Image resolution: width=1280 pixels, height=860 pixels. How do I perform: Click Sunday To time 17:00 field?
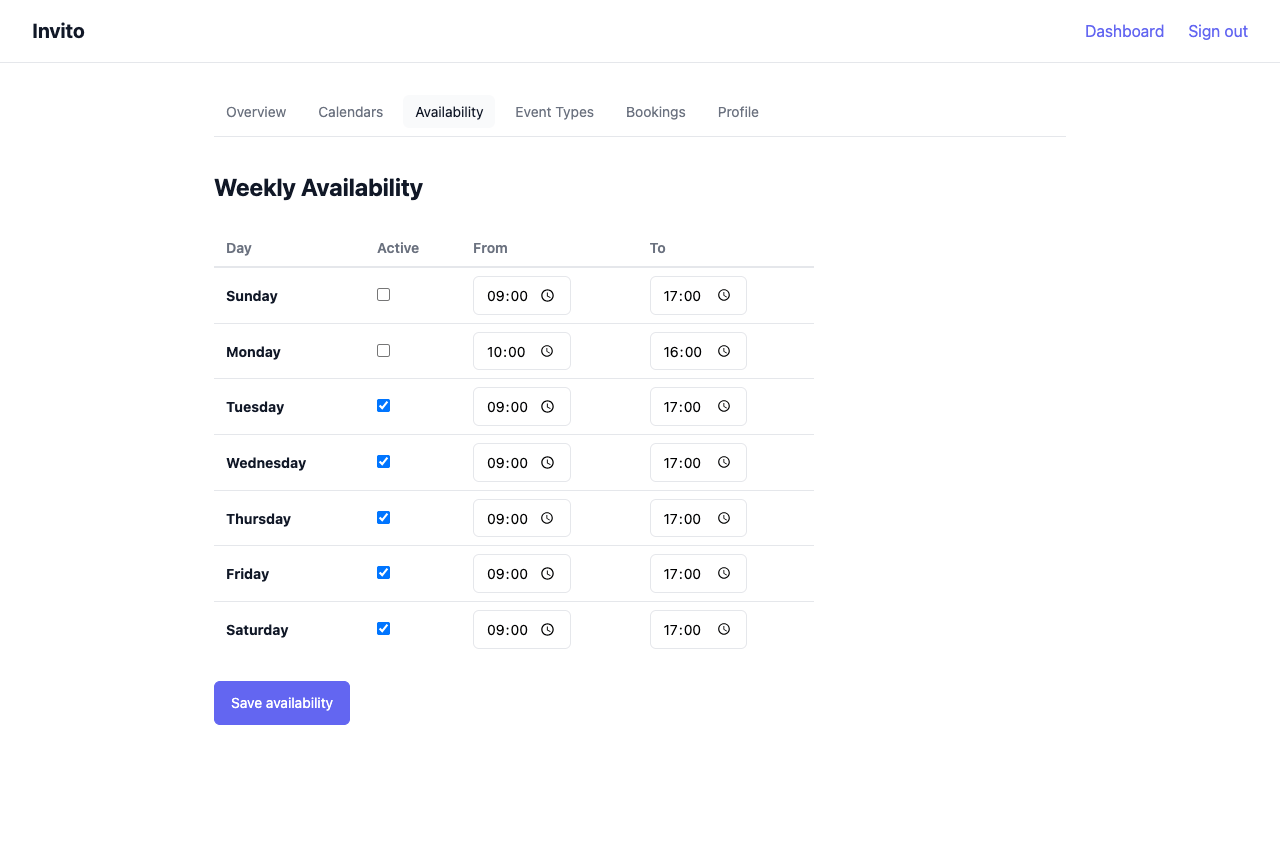tap(698, 296)
